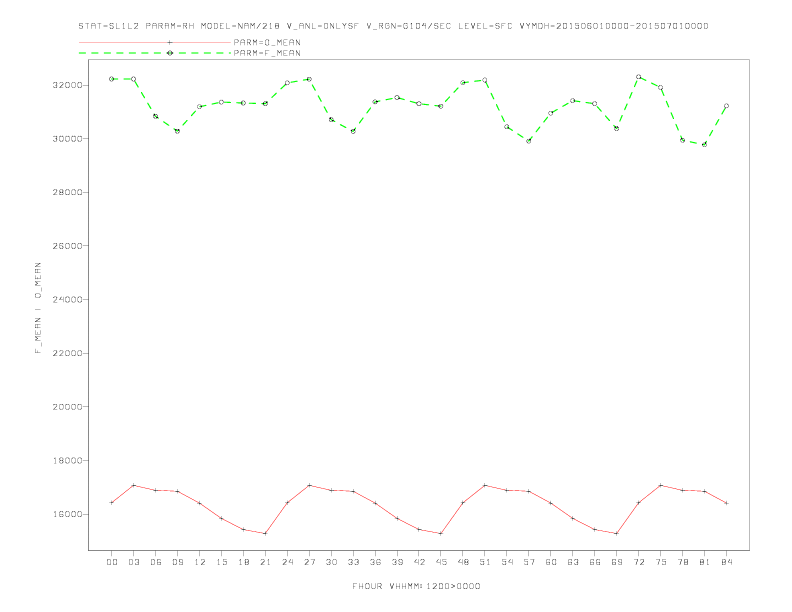Click the 60 forecast hour x-axis label
Viewport: 792px width, 612px height.
pos(551,562)
